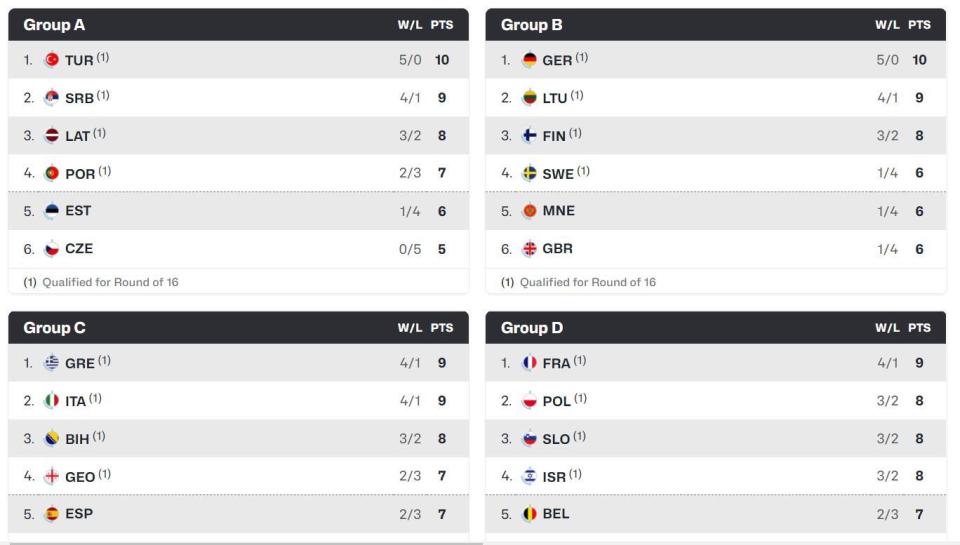The width and height of the screenshot is (960, 545).
Task: Open SRB team link in Group A
Action: [80, 98]
